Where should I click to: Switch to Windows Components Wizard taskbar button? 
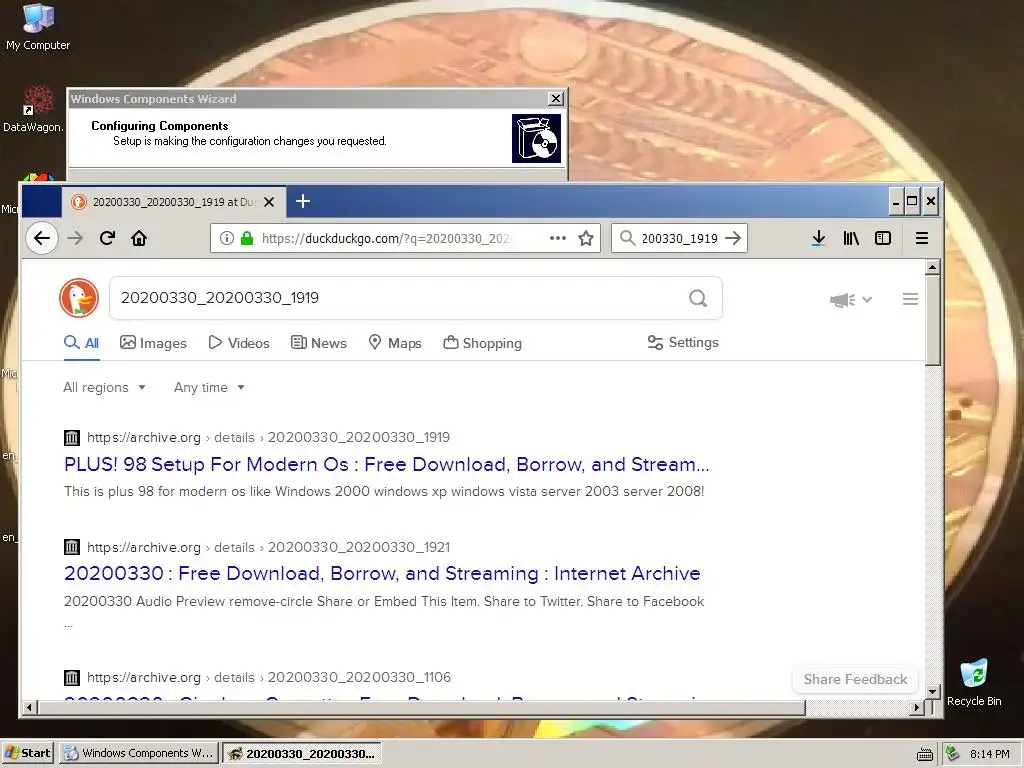(x=138, y=753)
